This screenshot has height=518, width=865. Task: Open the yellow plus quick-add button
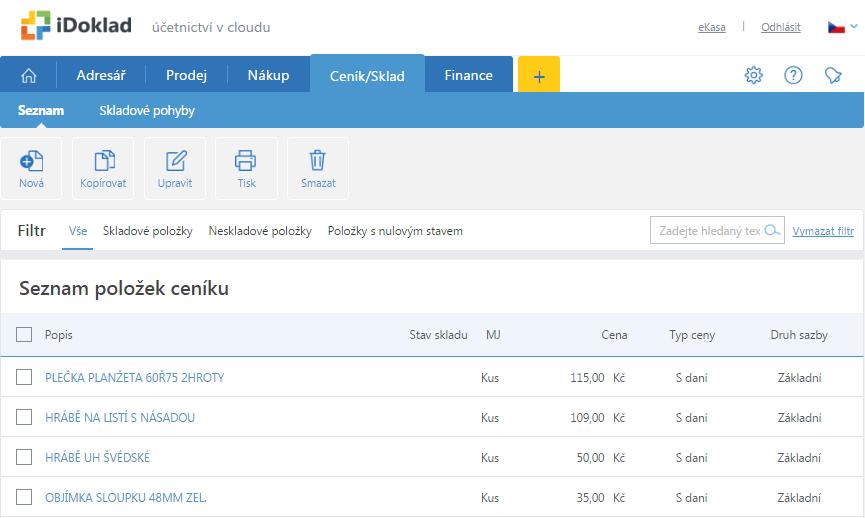539,76
